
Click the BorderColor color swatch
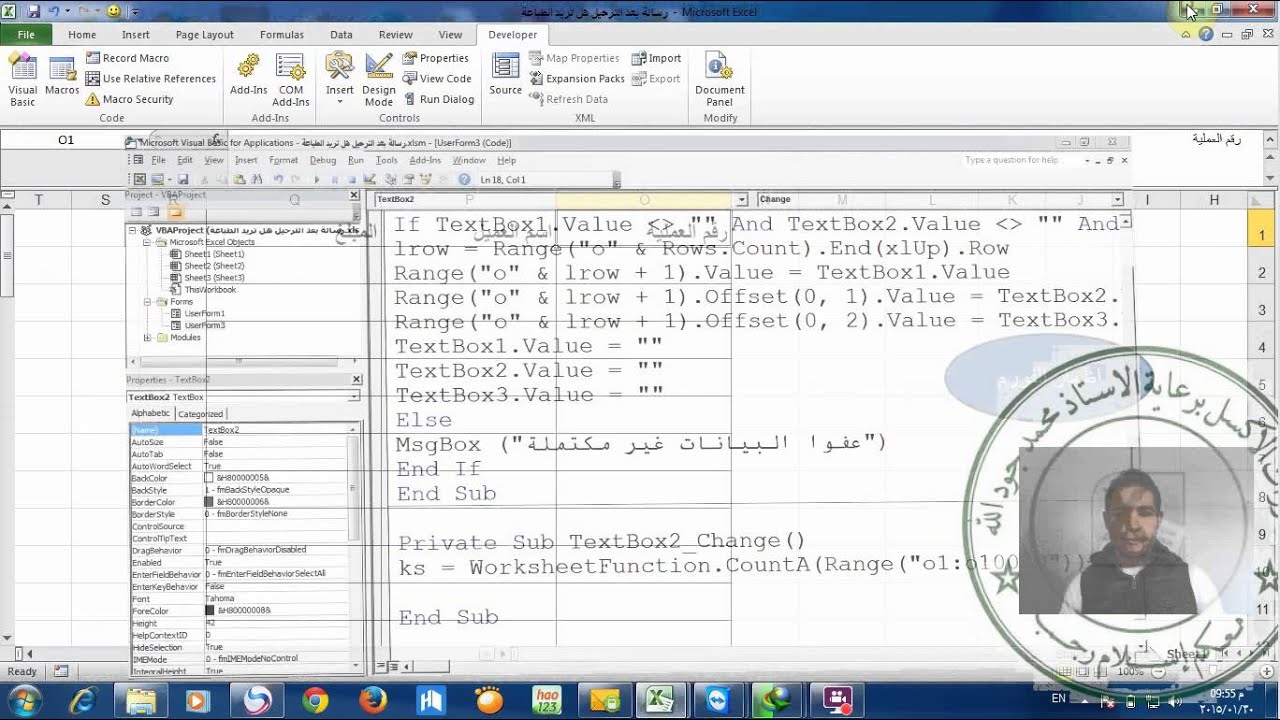point(209,502)
